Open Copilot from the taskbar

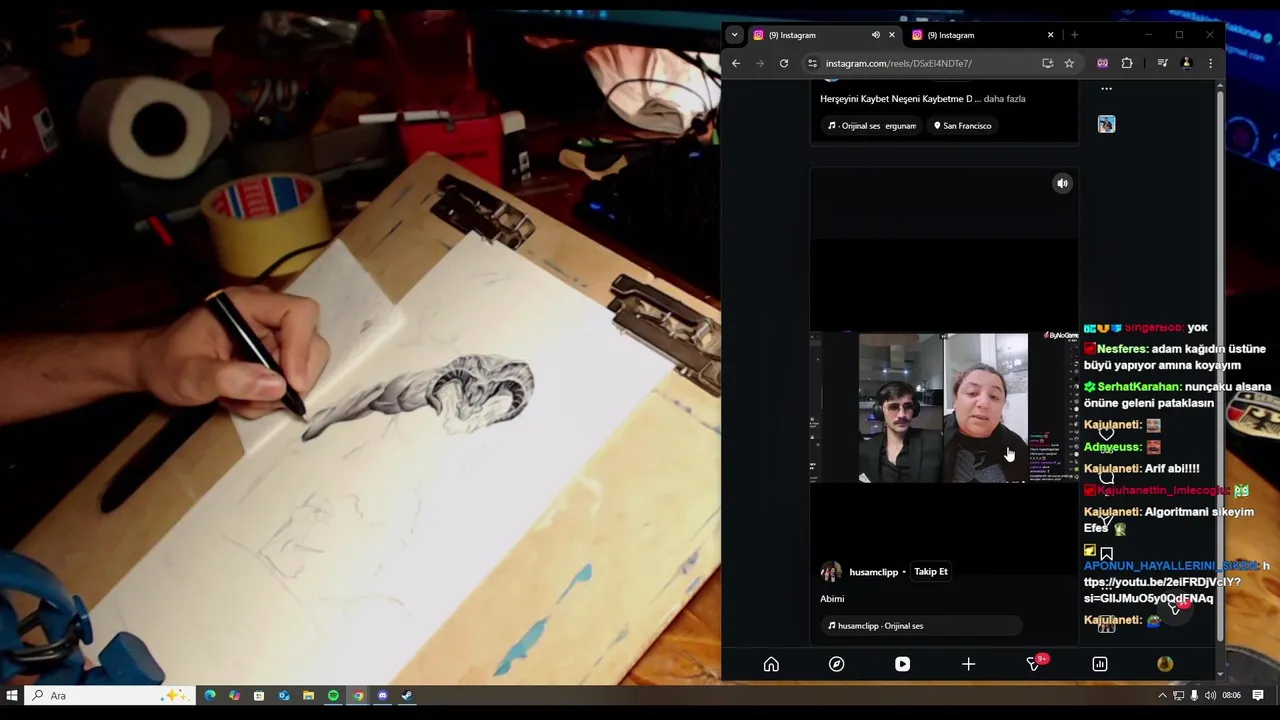coord(234,695)
